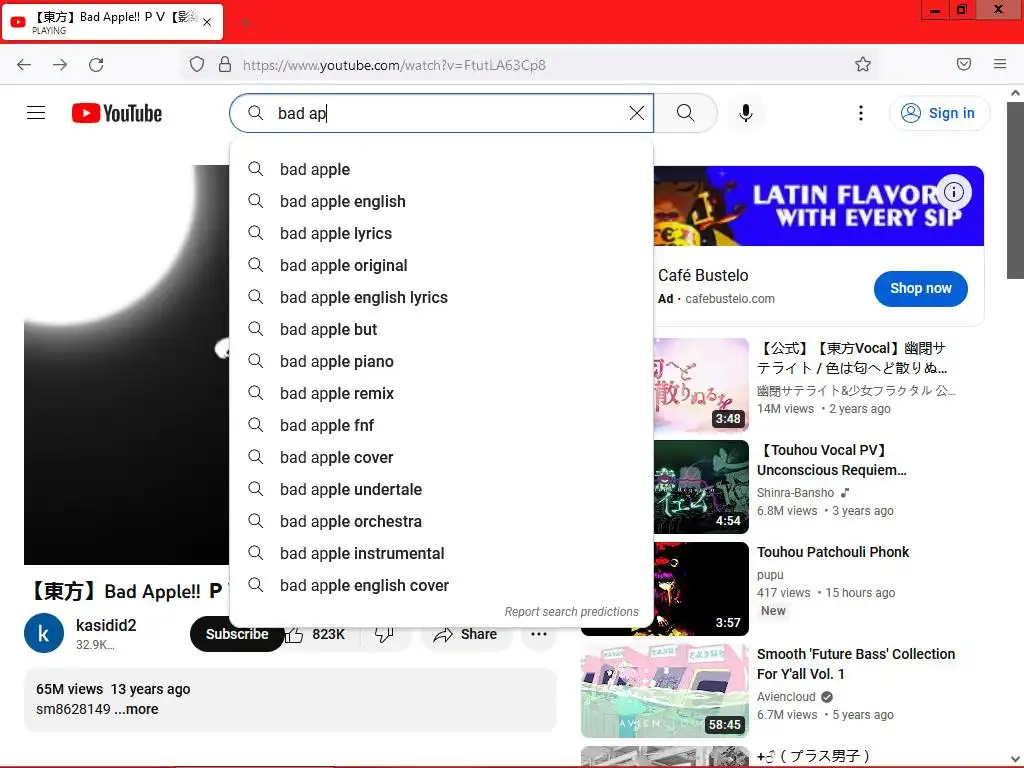Select suggestion 'bad apple english lyrics'

tap(441, 297)
